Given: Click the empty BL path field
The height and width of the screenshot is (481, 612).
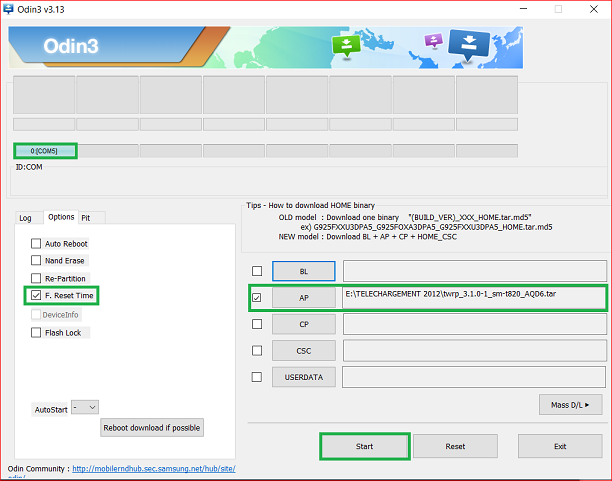Looking at the screenshot, I should click(x=475, y=271).
